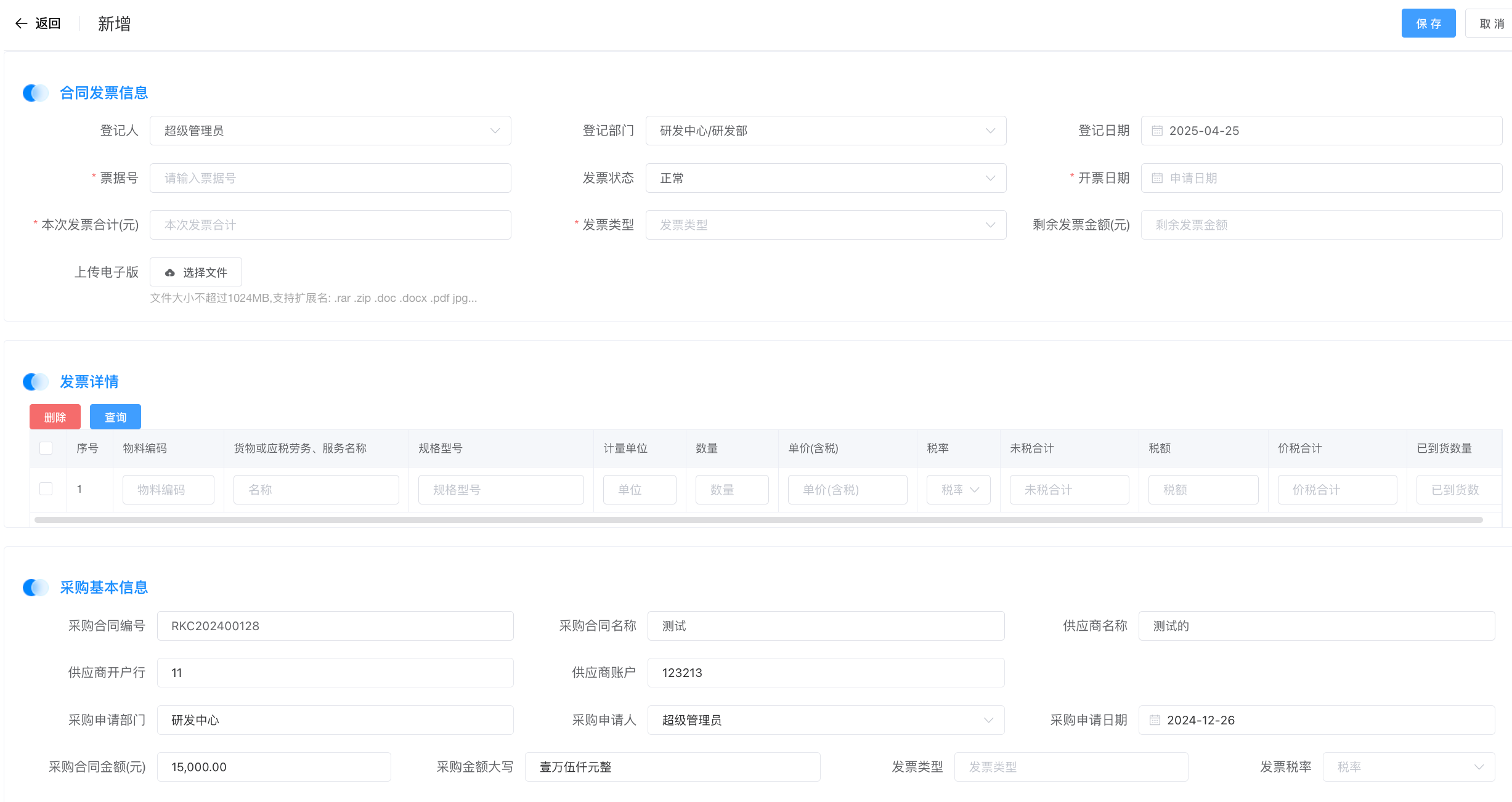This screenshot has width=1512, height=802.
Task: Open the required 发票类型 dropdown in the top section
Action: coord(826,225)
